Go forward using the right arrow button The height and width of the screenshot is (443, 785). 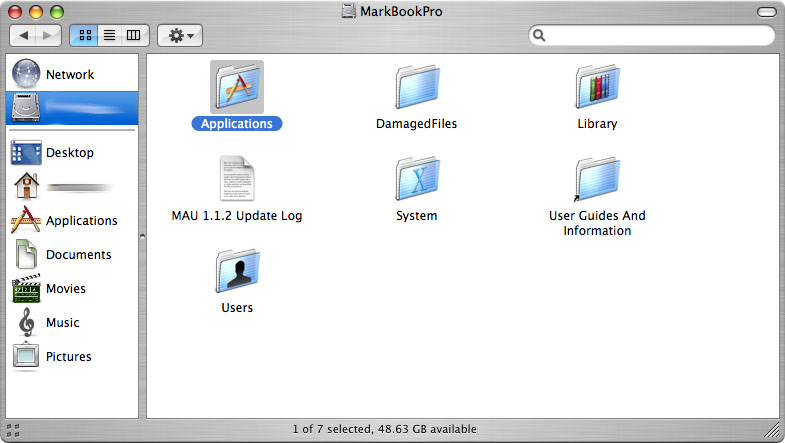pyautogui.click(x=49, y=35)
